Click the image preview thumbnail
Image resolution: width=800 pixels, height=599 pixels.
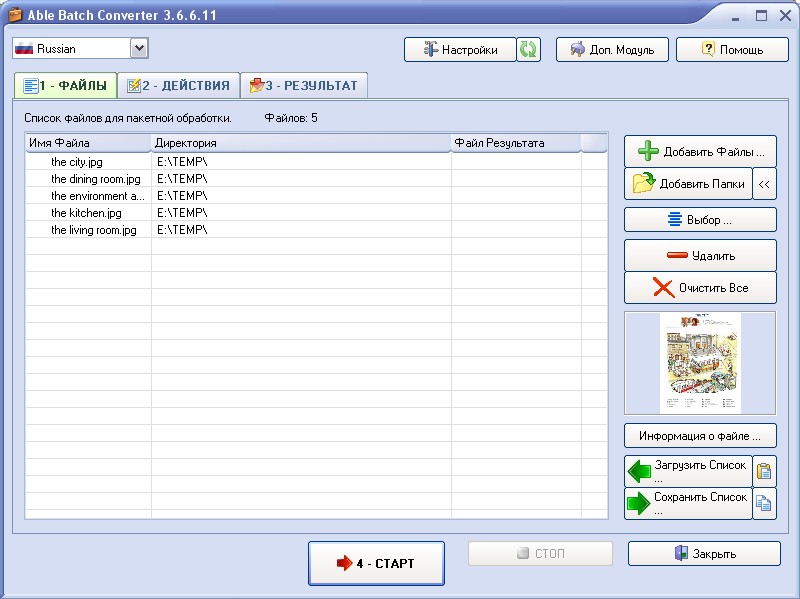click(700, 363)
